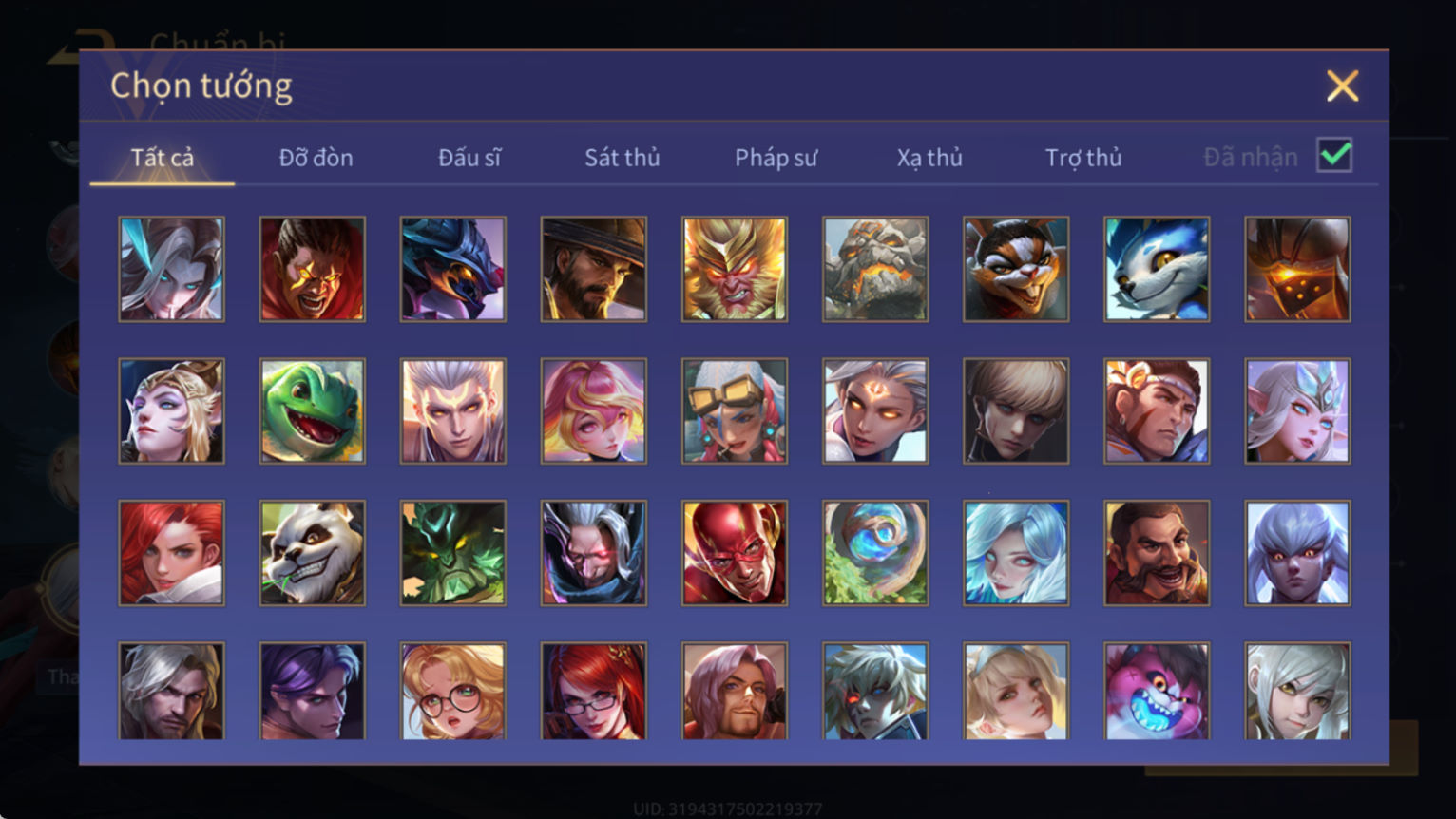
Task: Pick the goggles-wearing pink-haired hero
Action: click(x=735, y=410)
